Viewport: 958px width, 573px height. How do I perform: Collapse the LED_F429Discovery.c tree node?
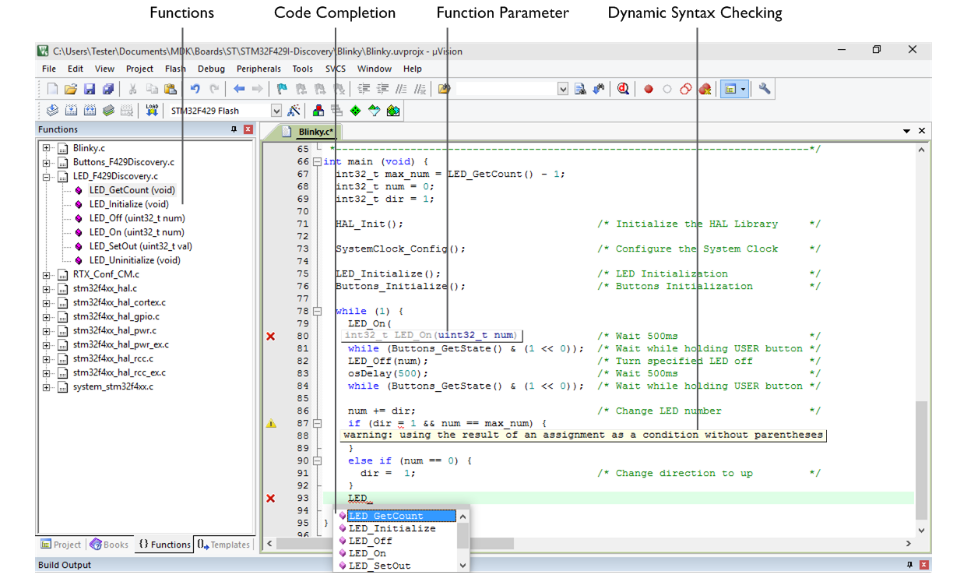[x=47, y=176]
